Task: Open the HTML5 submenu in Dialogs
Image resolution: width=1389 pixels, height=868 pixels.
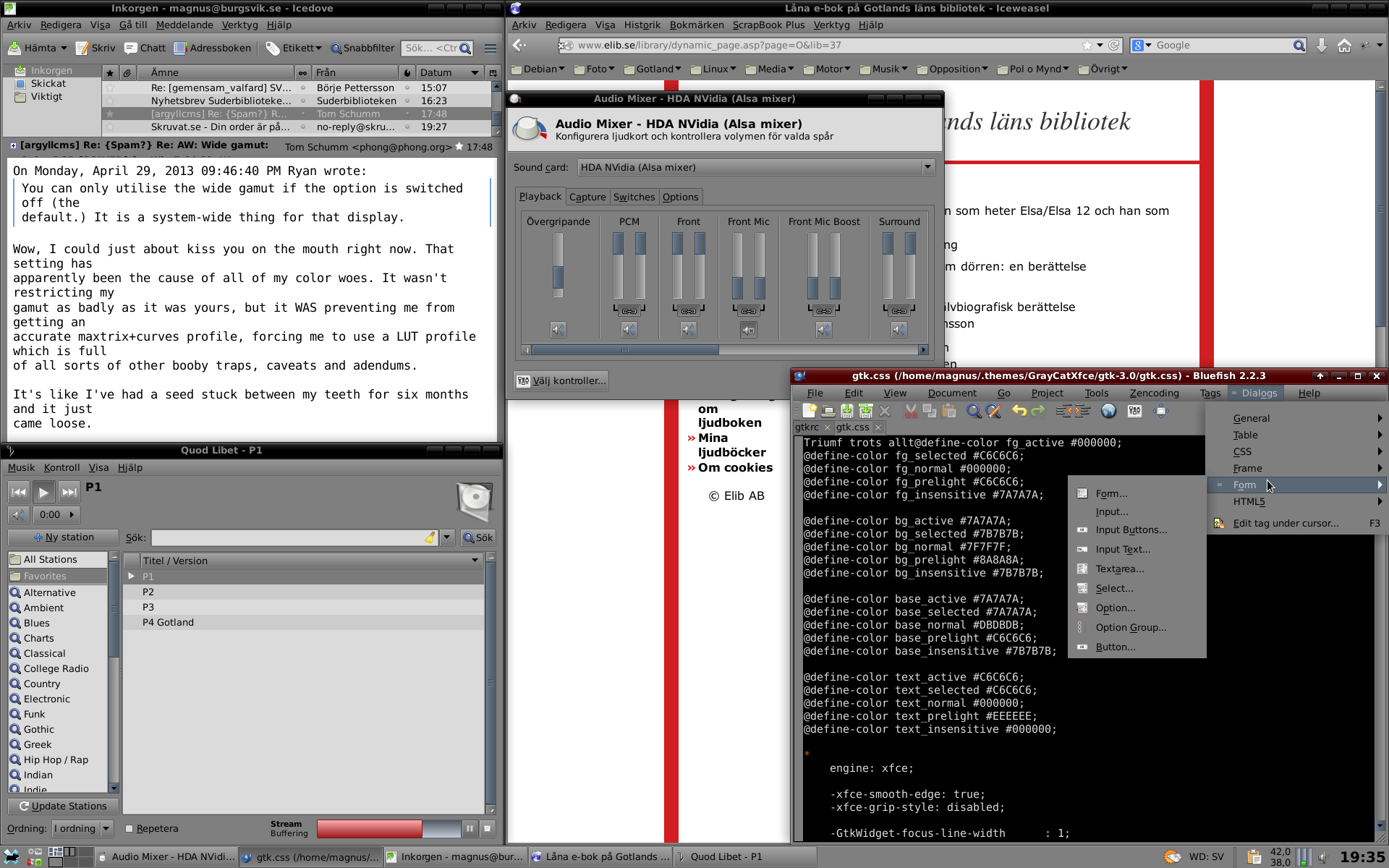Action: [x=1296, y=502]
